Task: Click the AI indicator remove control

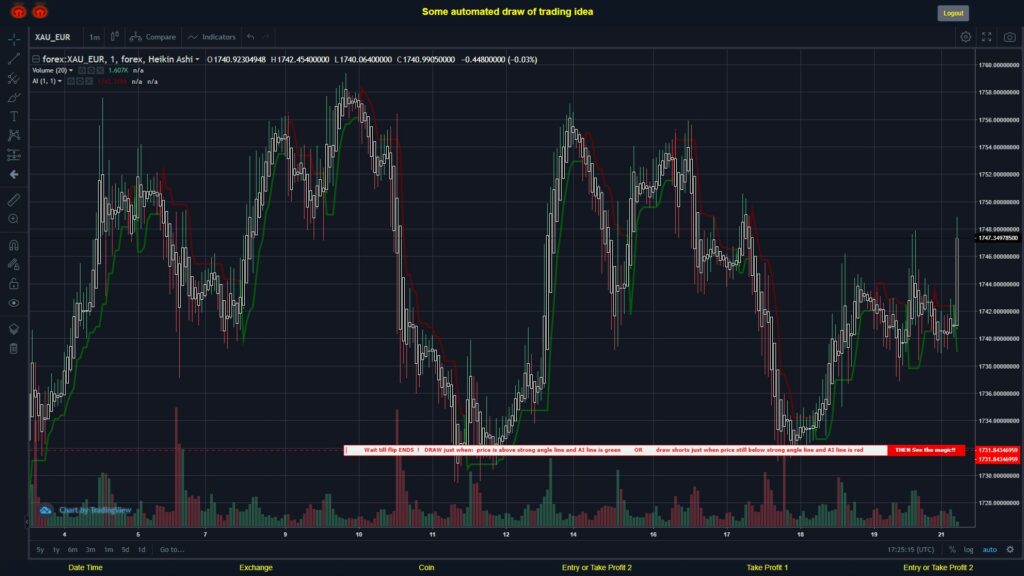Action: tap(89, 82)
